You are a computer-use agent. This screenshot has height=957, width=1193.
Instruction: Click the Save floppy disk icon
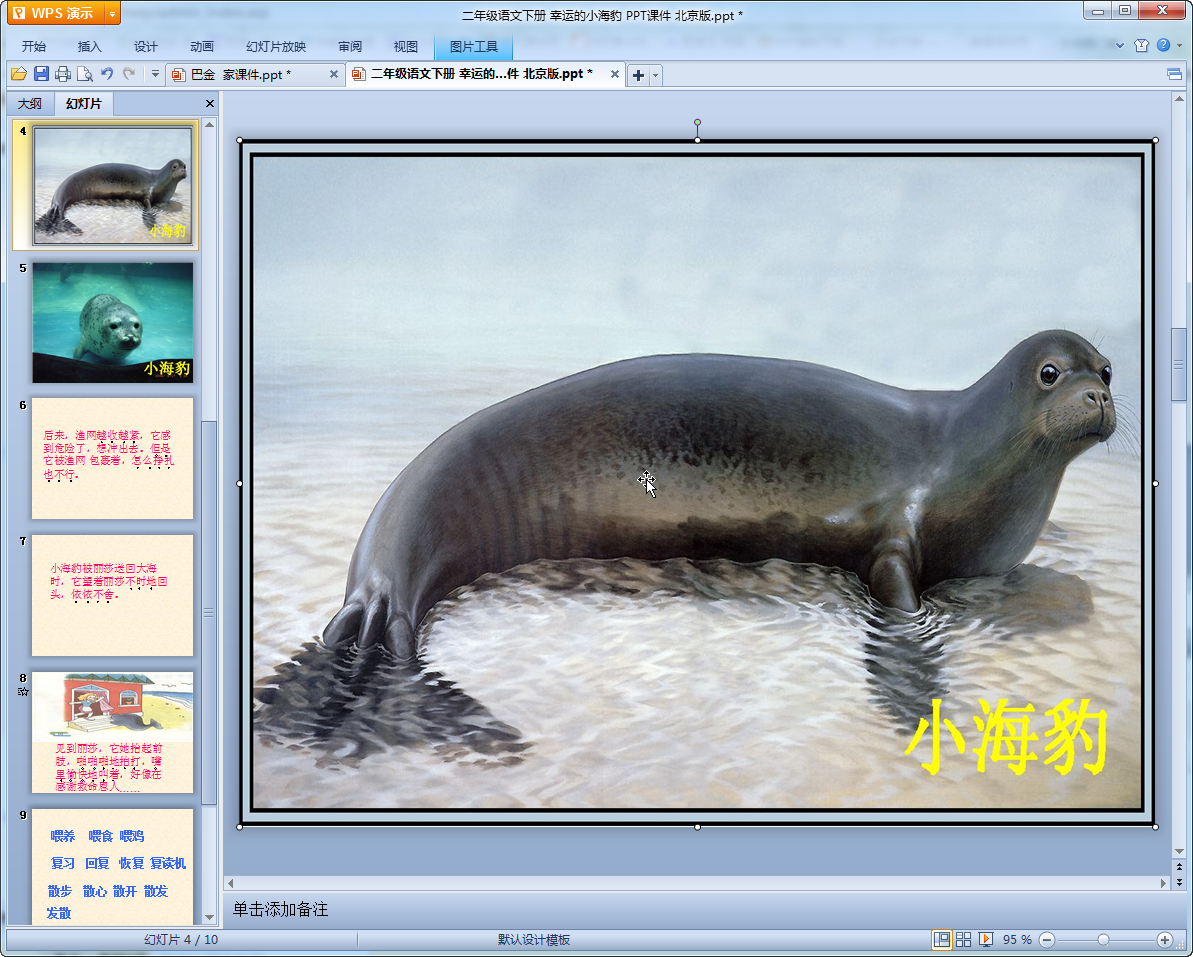[x=41, y=74]
